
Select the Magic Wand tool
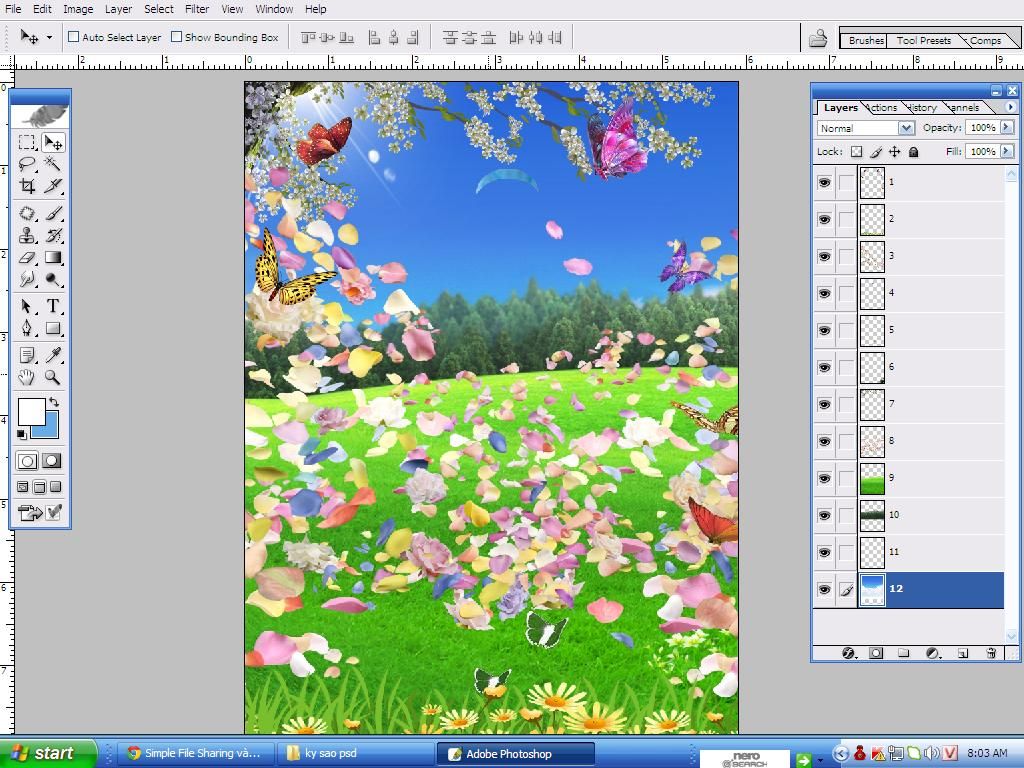[53, 164]
